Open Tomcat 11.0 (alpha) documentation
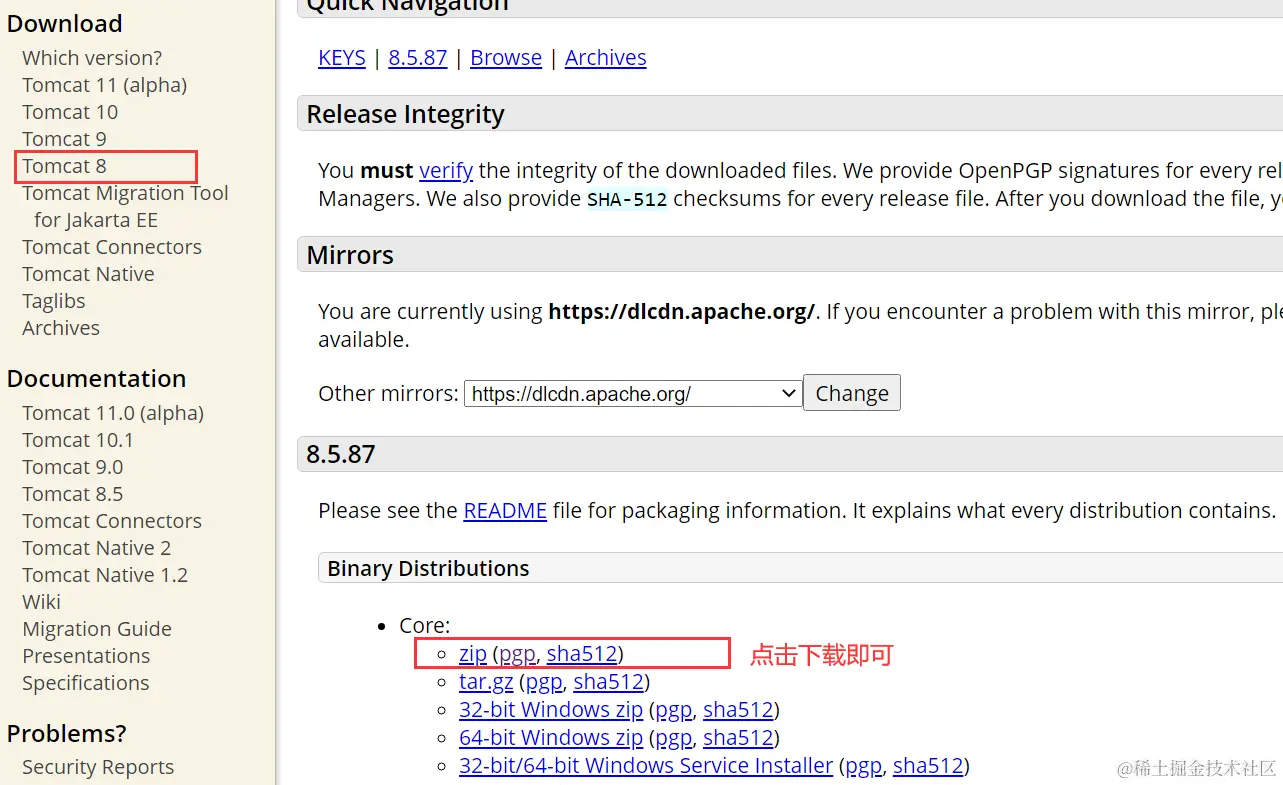This screenshot has height=785, width=1283. coord(113,413)
